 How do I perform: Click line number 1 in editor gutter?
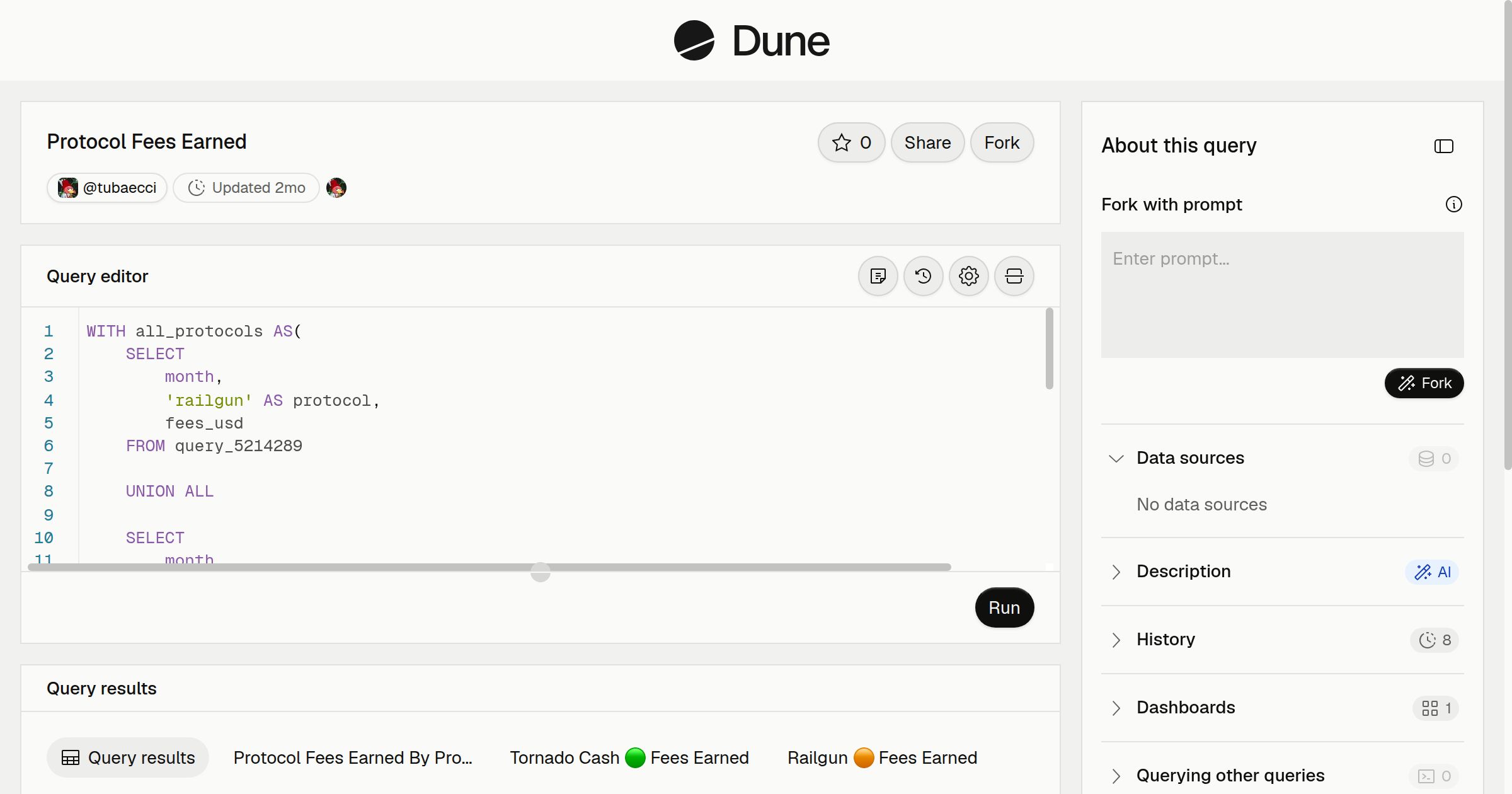[49, 331]
